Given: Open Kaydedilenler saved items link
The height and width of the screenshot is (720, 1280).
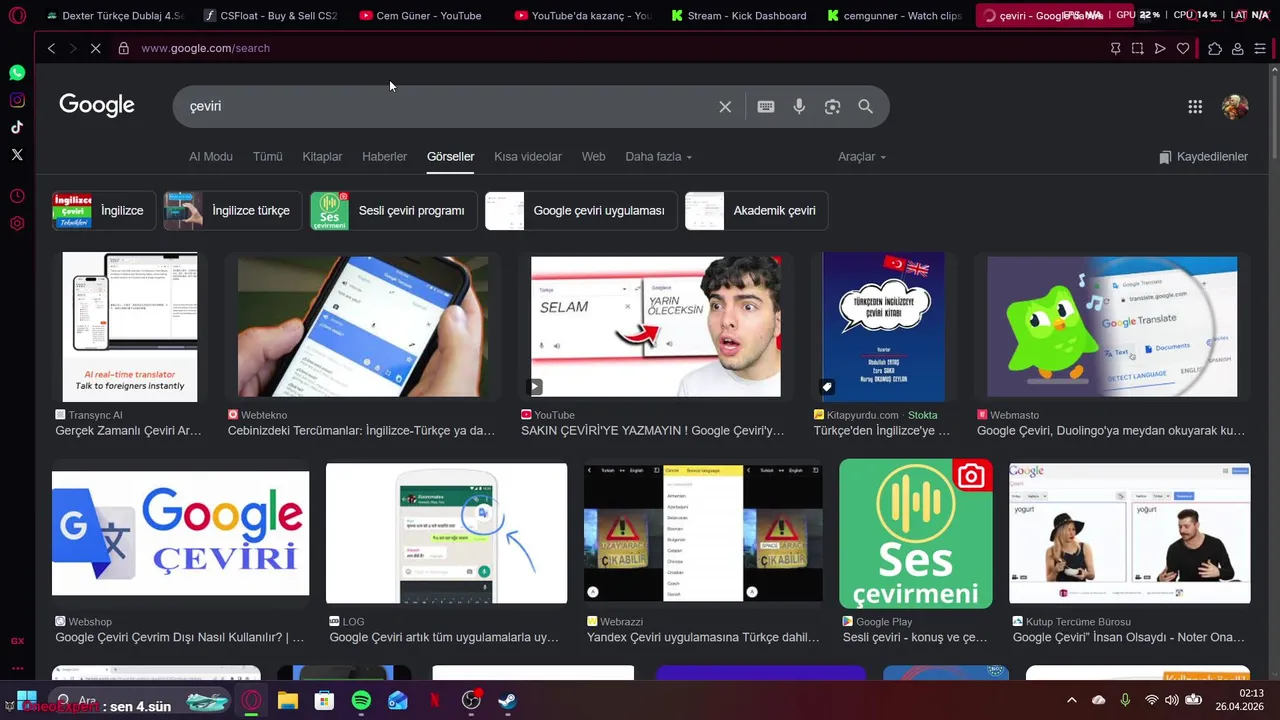Looking at the screenshot, I should coord(1203,157).
